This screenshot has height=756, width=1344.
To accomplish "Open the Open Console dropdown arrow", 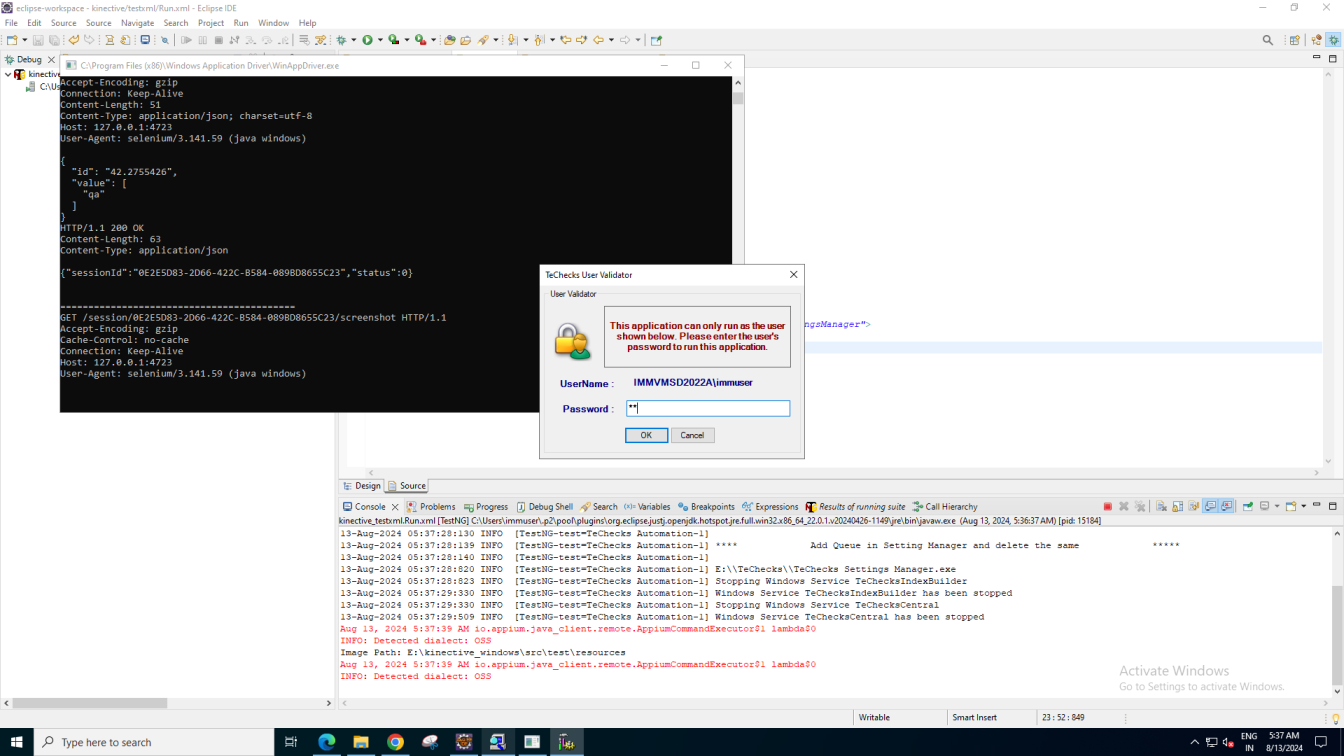I will click(1303, 507).
